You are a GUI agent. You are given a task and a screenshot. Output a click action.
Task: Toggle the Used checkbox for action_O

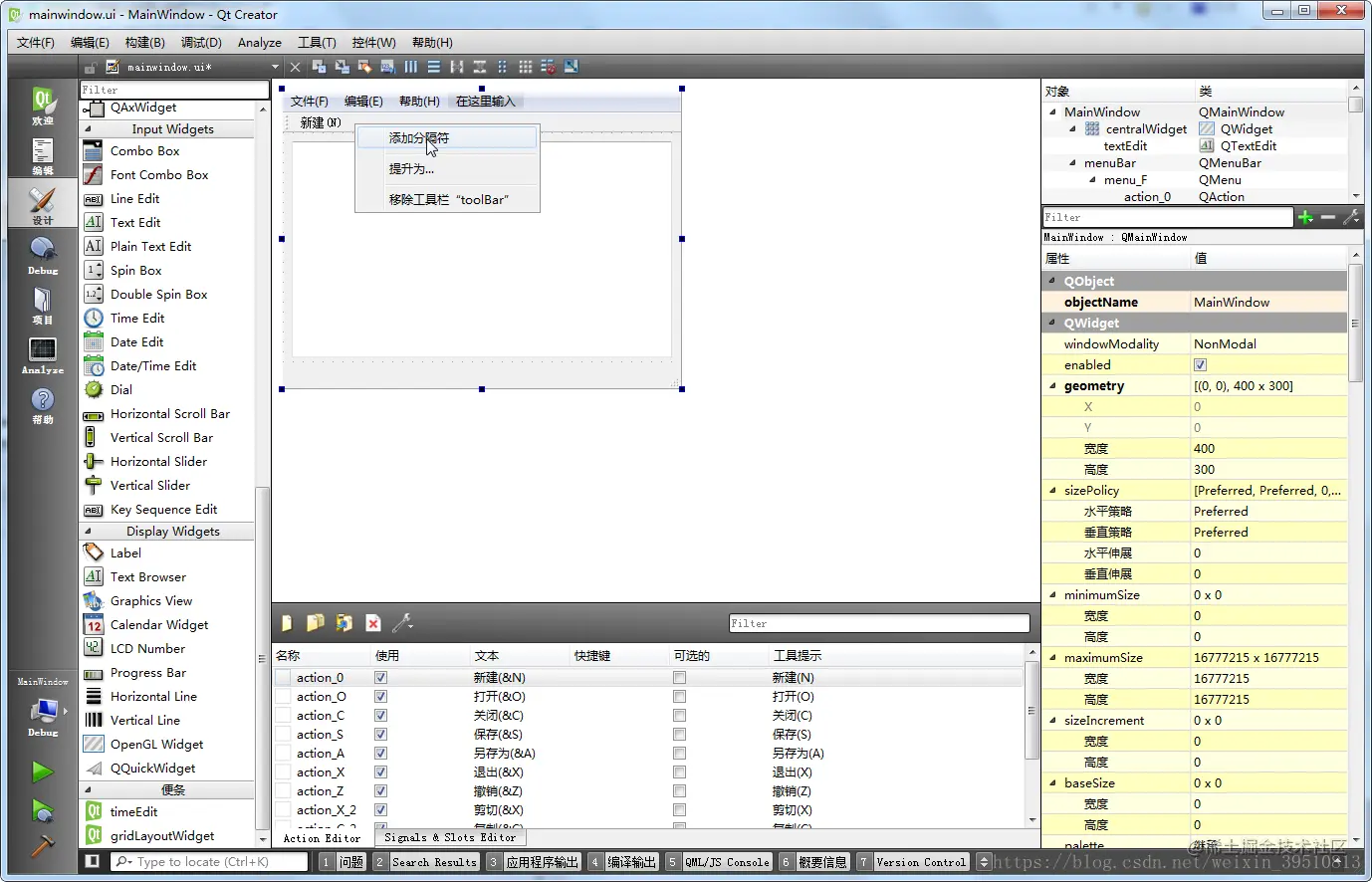380,697
